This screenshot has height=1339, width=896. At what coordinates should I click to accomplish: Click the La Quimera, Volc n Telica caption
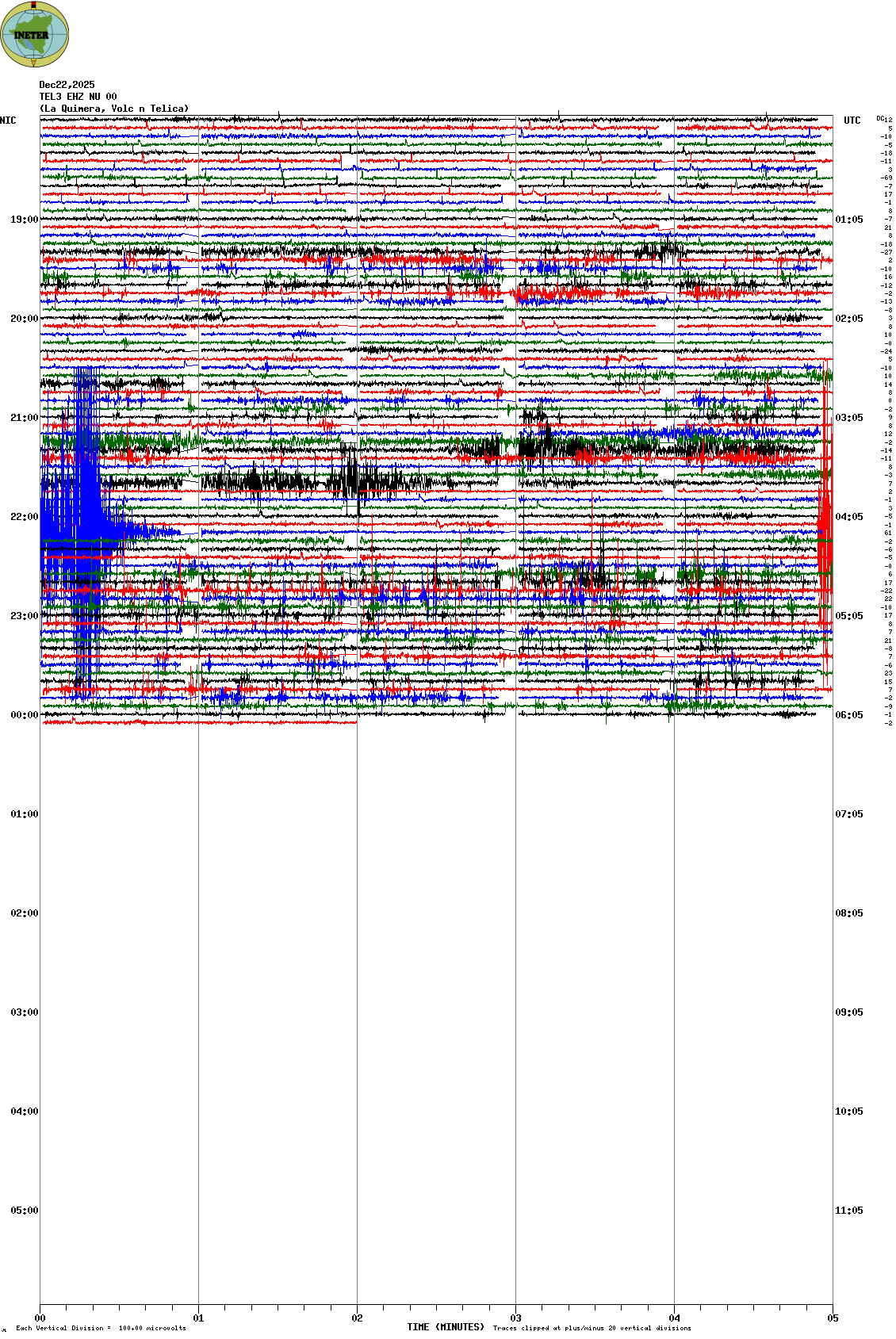click(114, 109)
